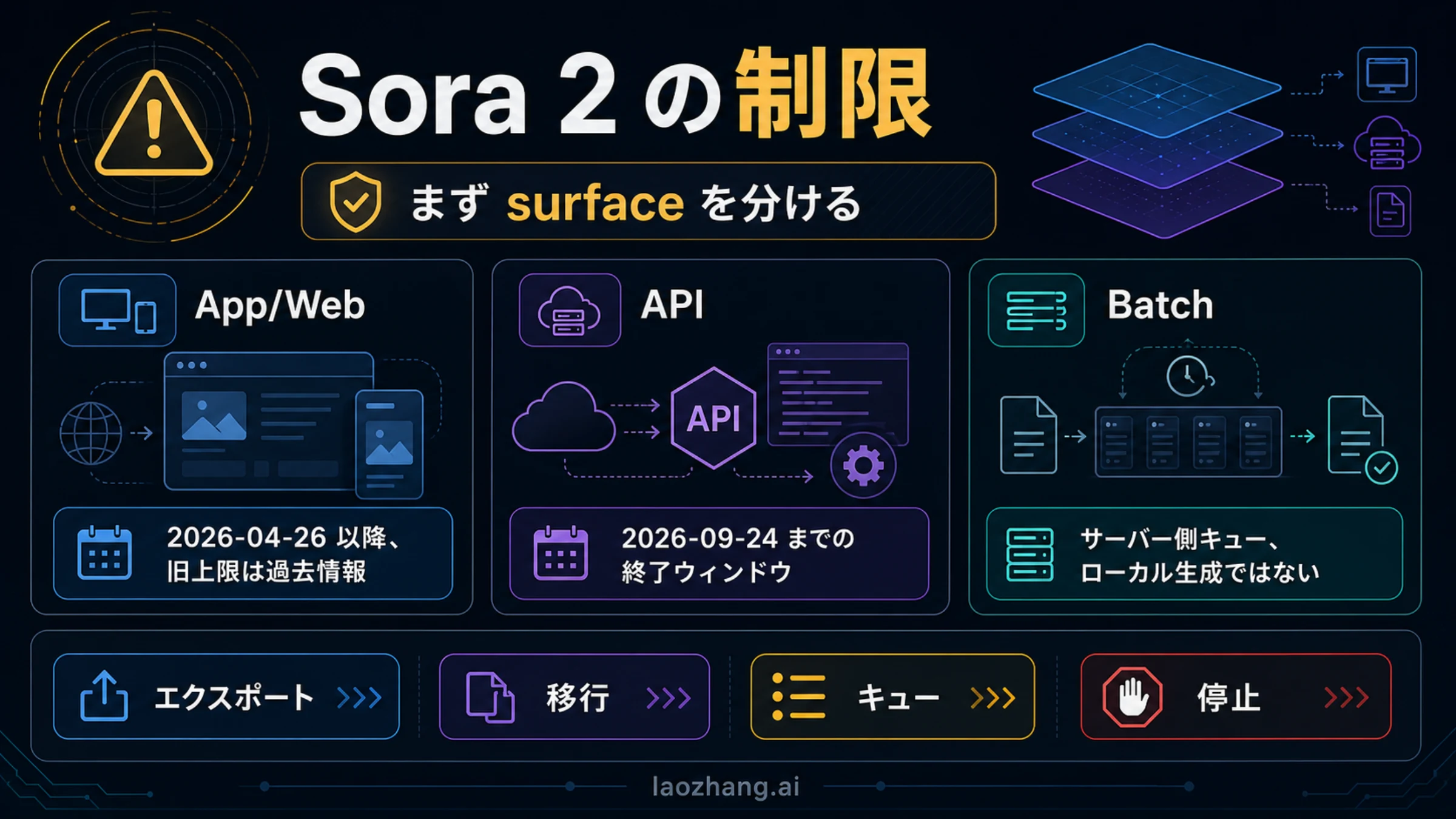1456x819 pixels.
Task: Click the purple cloud outline in API card
Action: (x=564, y=417)
